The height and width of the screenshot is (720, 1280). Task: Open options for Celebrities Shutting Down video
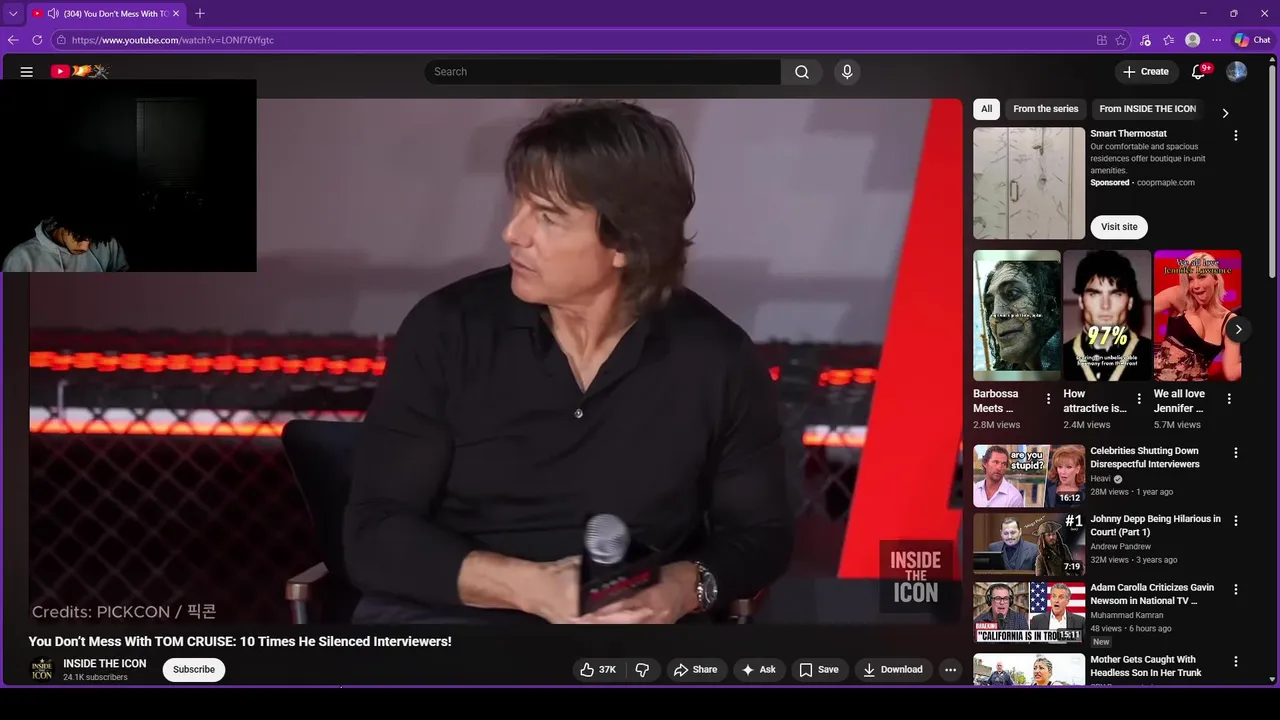[1235, 453]
